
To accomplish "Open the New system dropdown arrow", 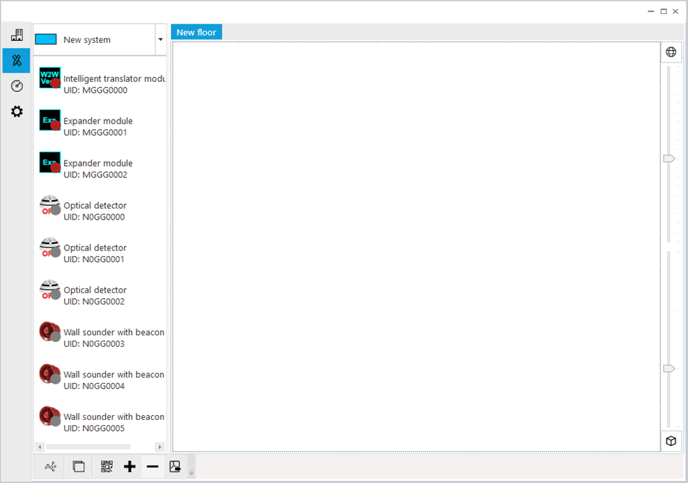I will point(160,40).
